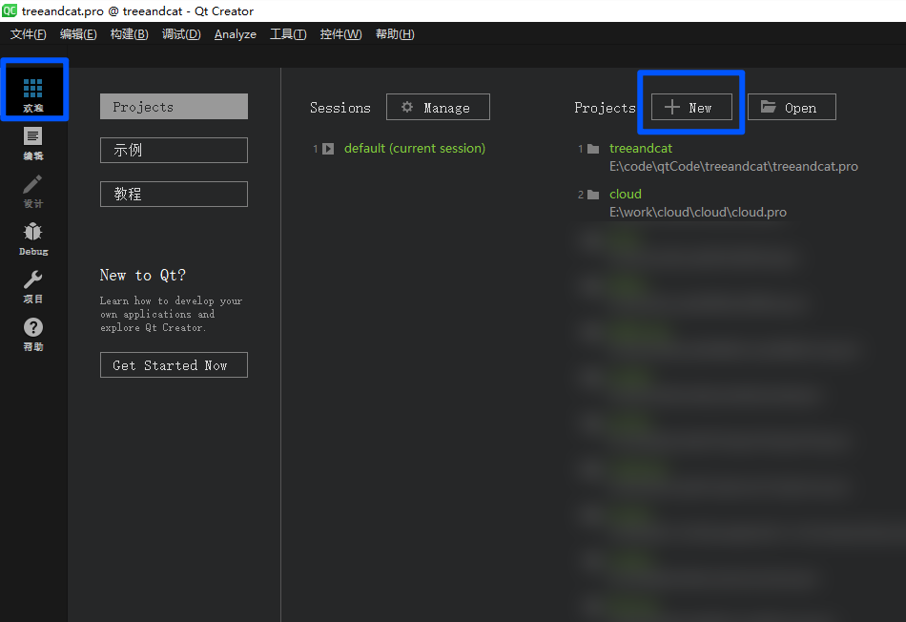Select the 示例 examples tab
Viewport: 906px width, 622px height.
click(x=174, y=150)
